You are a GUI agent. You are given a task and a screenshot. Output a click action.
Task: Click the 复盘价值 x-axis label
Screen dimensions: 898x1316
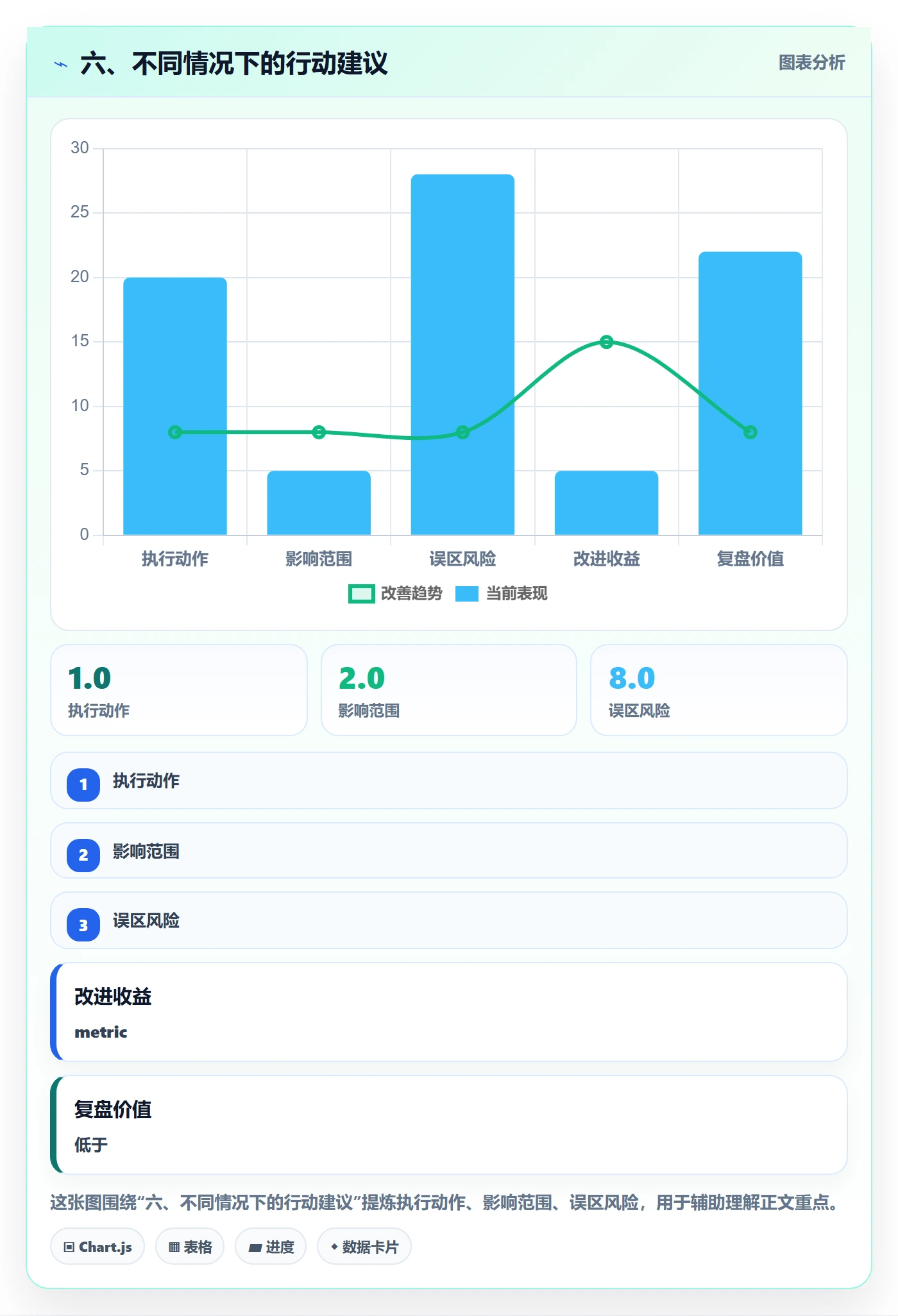750,559
